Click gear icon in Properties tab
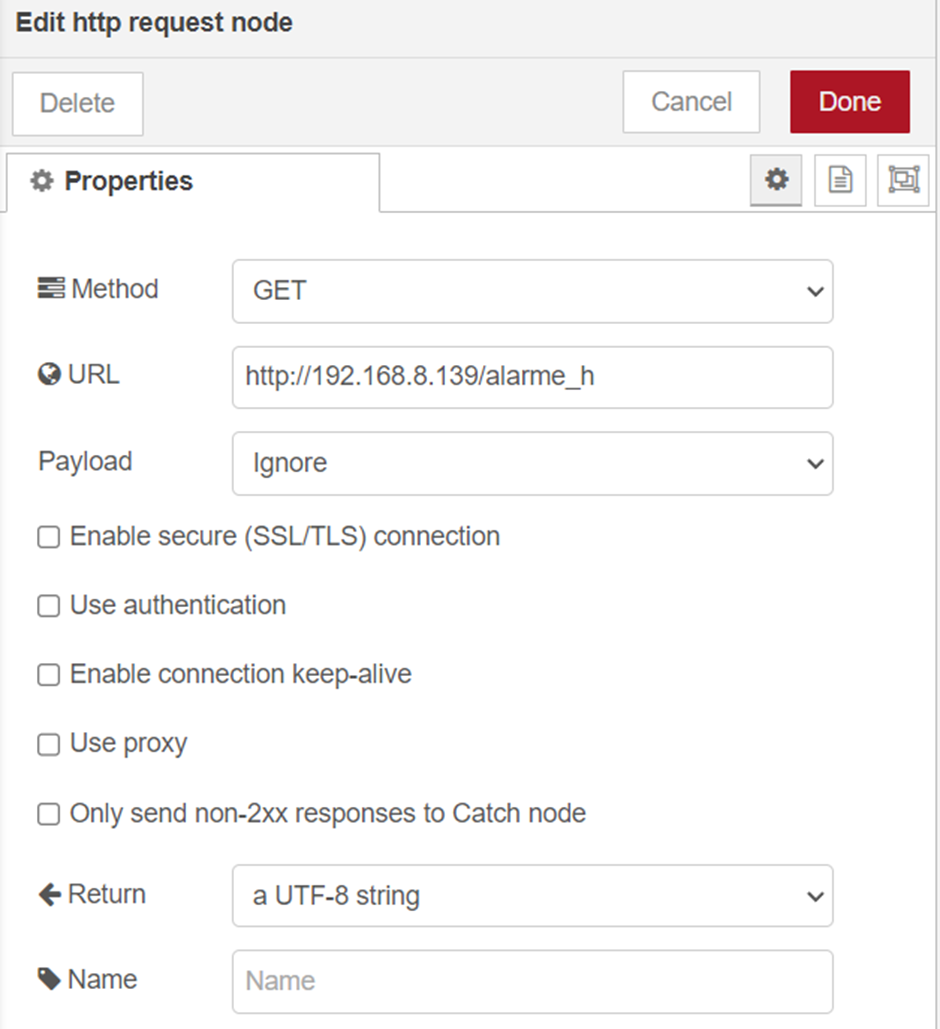The image size is (940, 1029). pos(42,181)
